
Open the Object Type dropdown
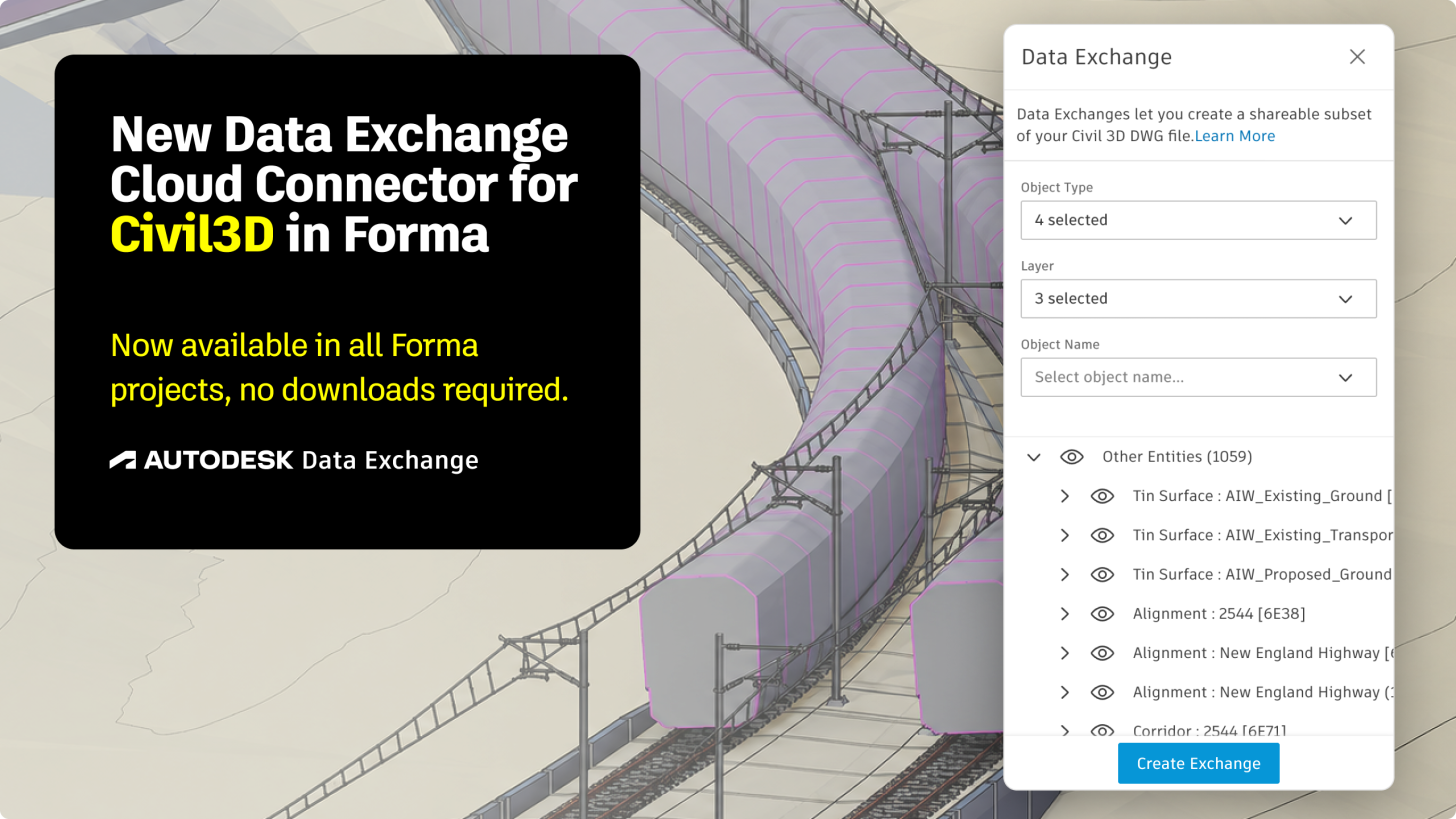1198,220
